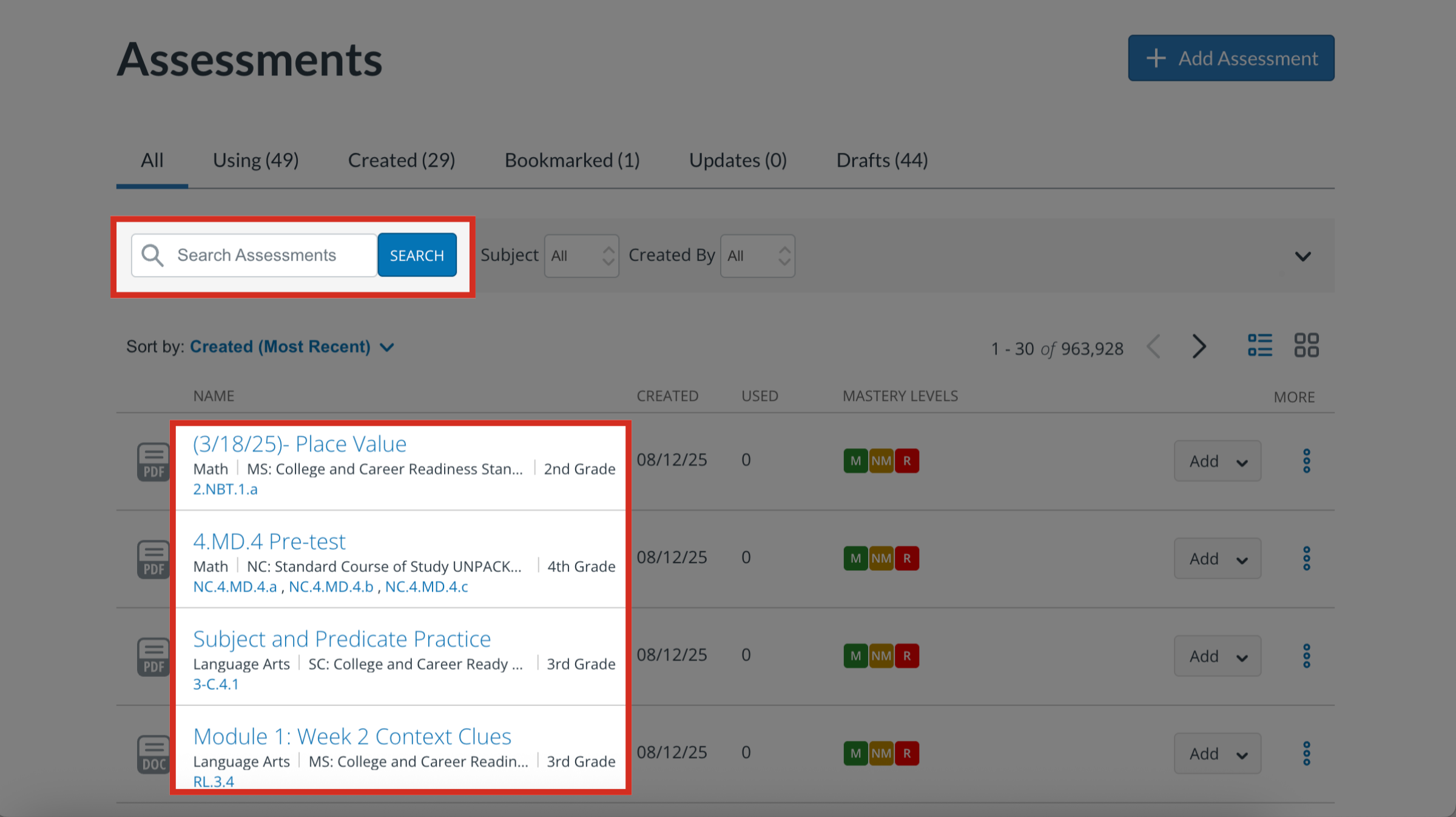The height and width of the screenshot is (817, 1456).
Task: Click the previous page arrow
Action: click(1153, 346)
